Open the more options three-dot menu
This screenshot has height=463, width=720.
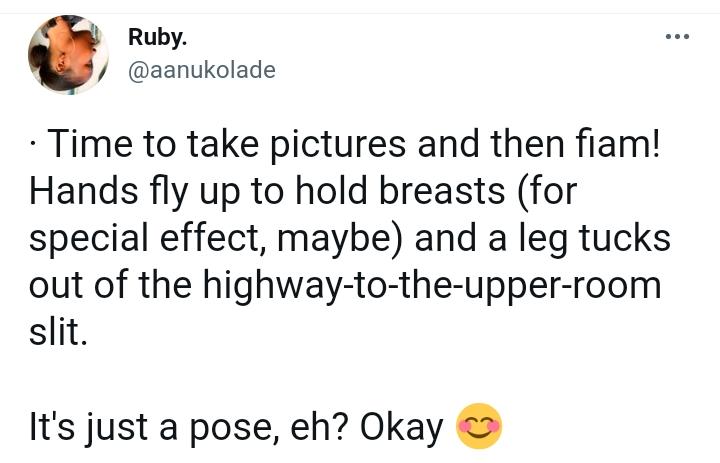click(x=677, y=37)
